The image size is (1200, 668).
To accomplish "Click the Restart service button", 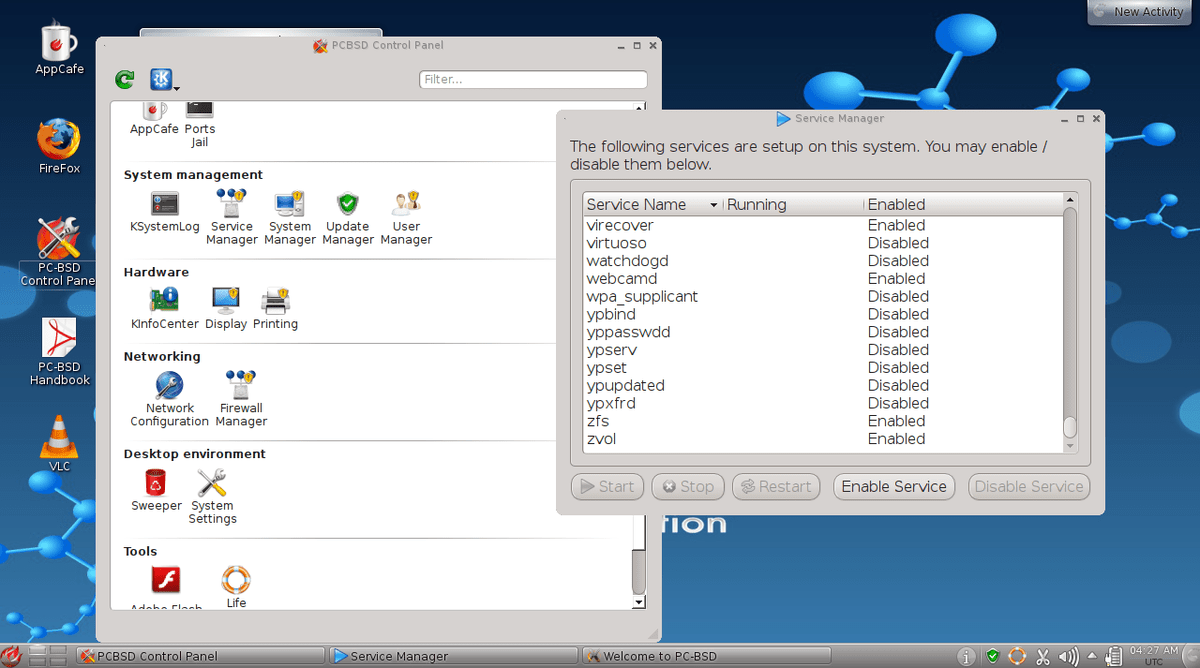I will pos(775,486).
